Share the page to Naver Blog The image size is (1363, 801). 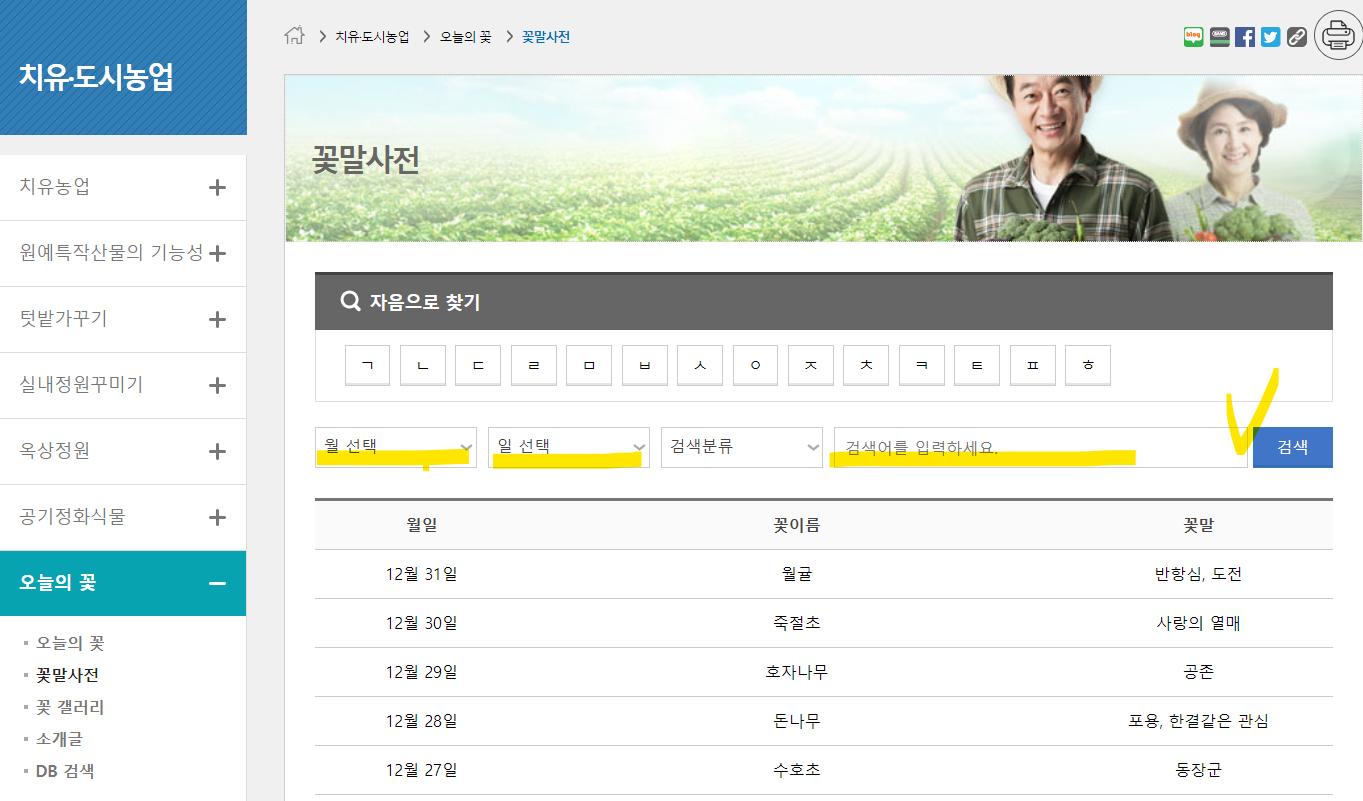(1193, 37)
